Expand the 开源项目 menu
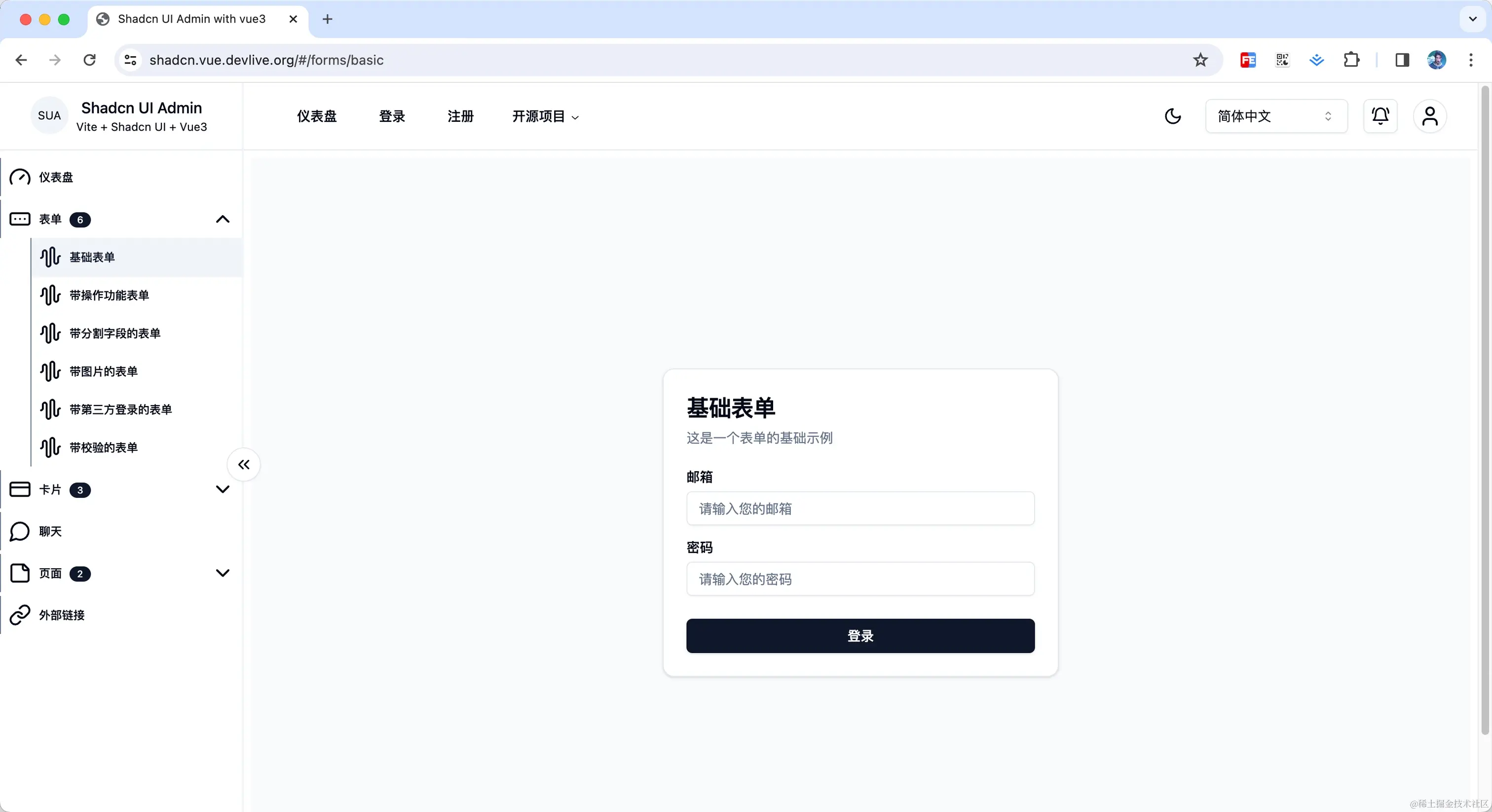This screenshot has width=1492, height=812. (x=545, y=116)
